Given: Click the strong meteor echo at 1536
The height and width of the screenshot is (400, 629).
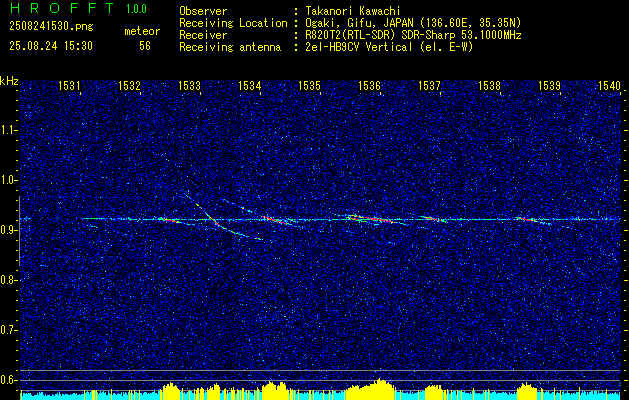Looking at the screenshot, I should point(371,219).
